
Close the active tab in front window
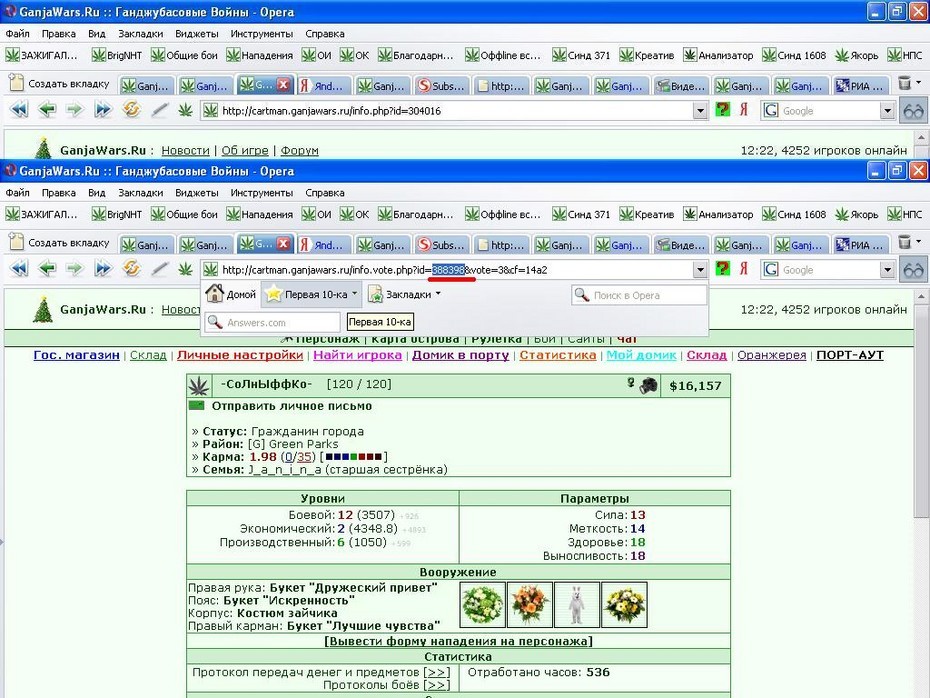(x=284, y=243)
